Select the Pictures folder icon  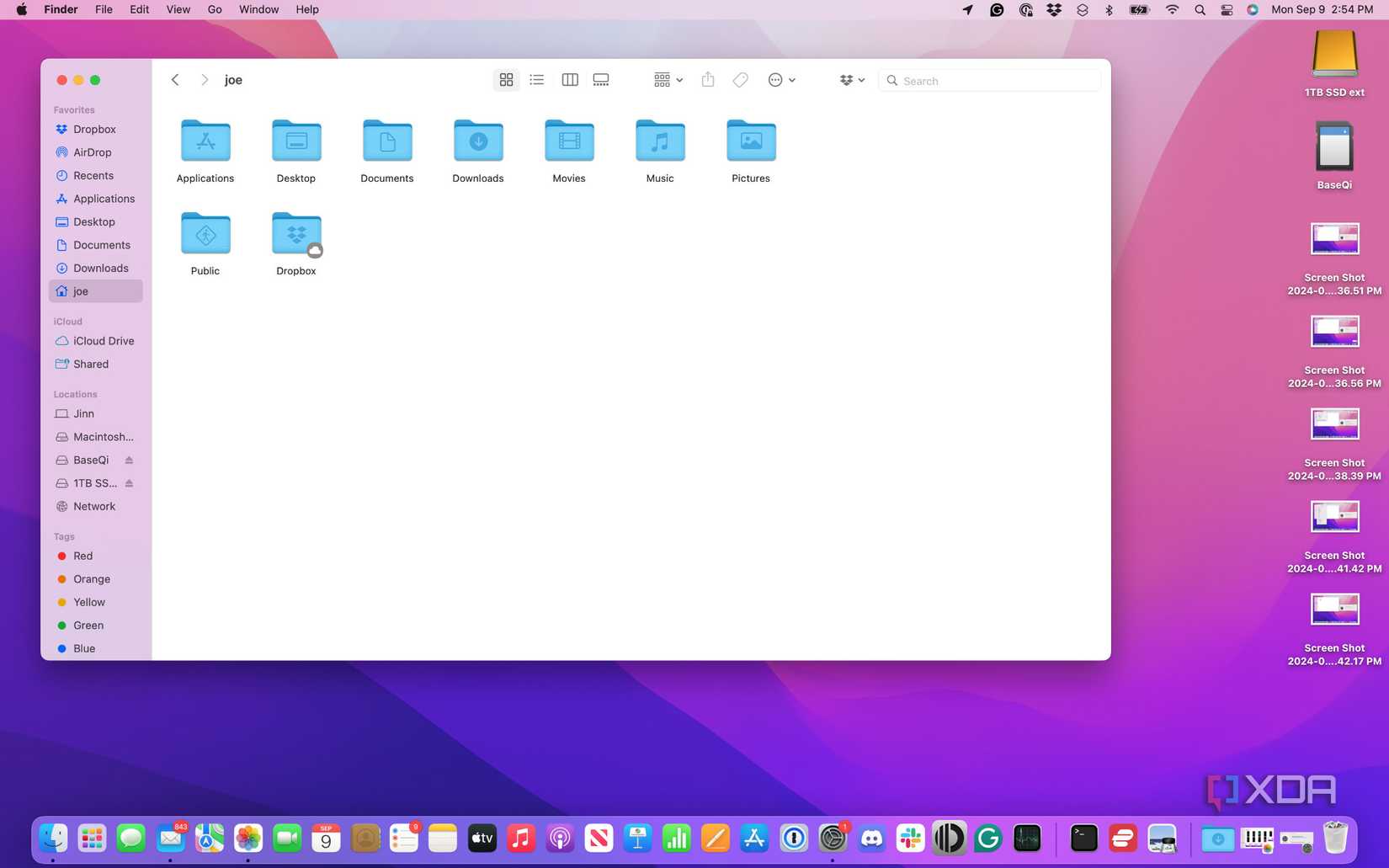click(x=751, y=141)
